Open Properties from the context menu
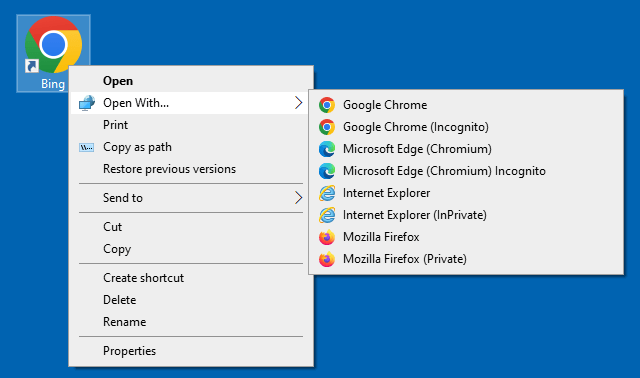The image size is (640, 378). tap(129, 351)
